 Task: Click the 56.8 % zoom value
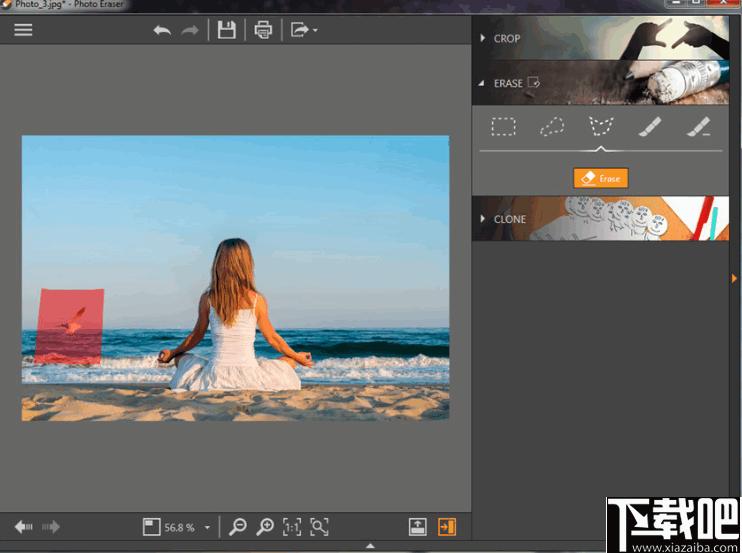click(x=179, y=527)
